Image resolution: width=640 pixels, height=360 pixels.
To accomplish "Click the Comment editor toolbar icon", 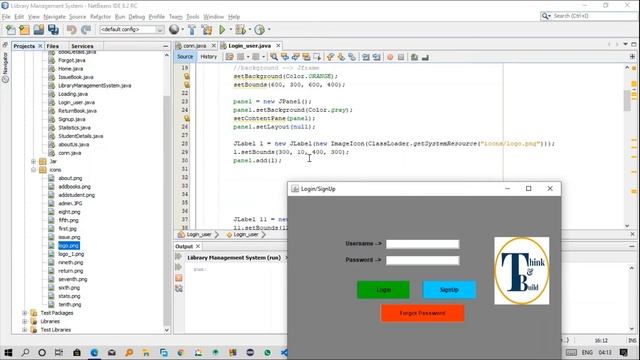I will tap(414, 57).
